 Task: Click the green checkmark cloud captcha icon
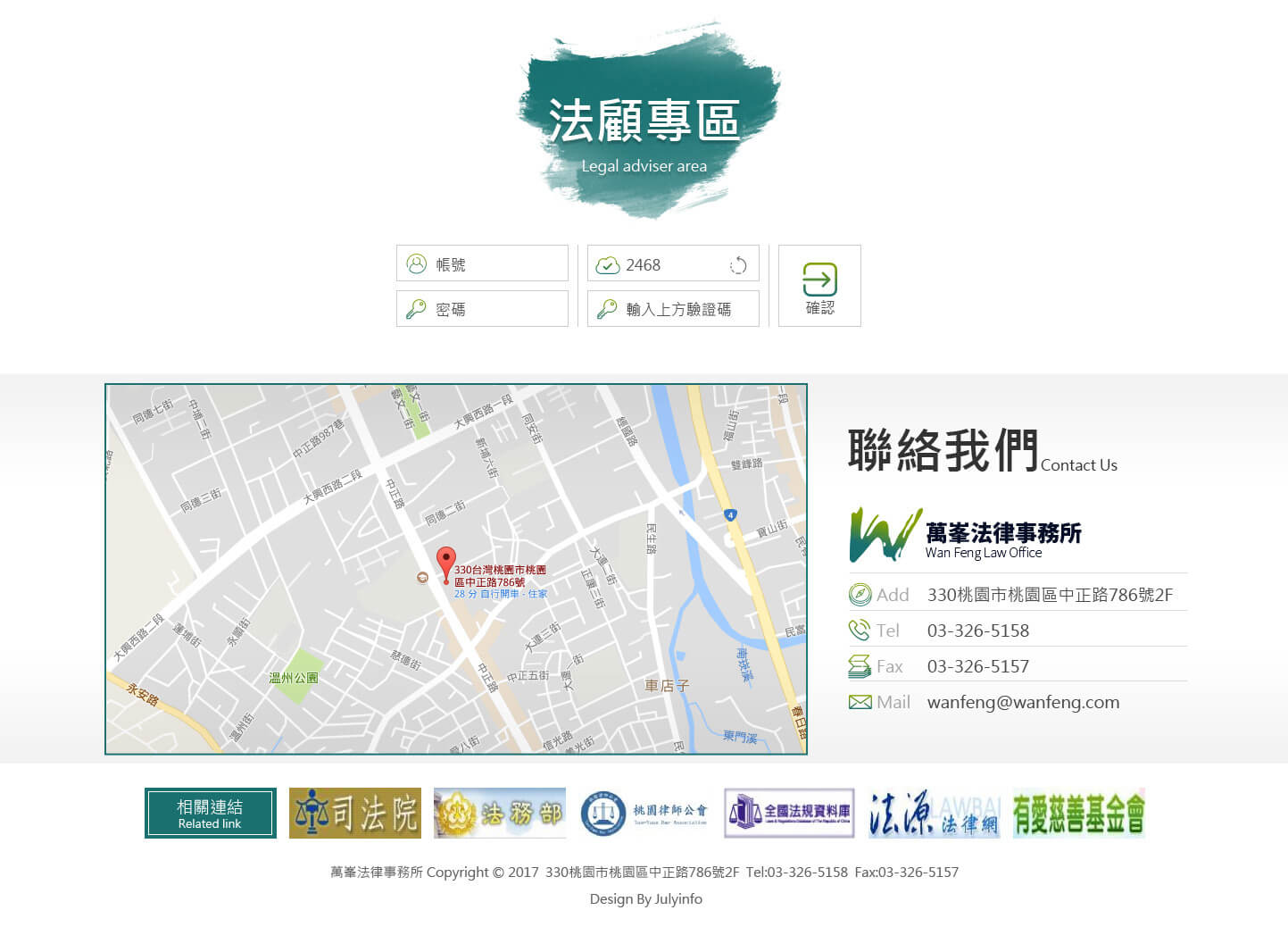(x=608, y=263)
